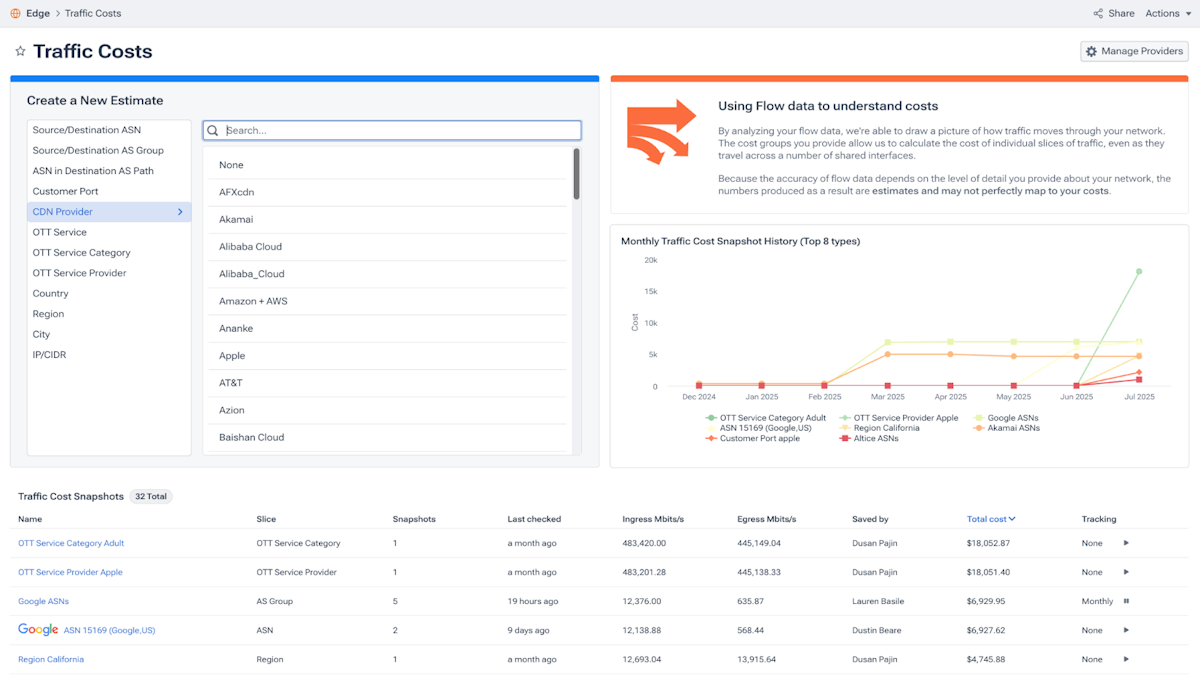Pause Monthly tracking for Google ASNs
The height and width of the screenshot is (682, 1200).
tap(1128, 601)
